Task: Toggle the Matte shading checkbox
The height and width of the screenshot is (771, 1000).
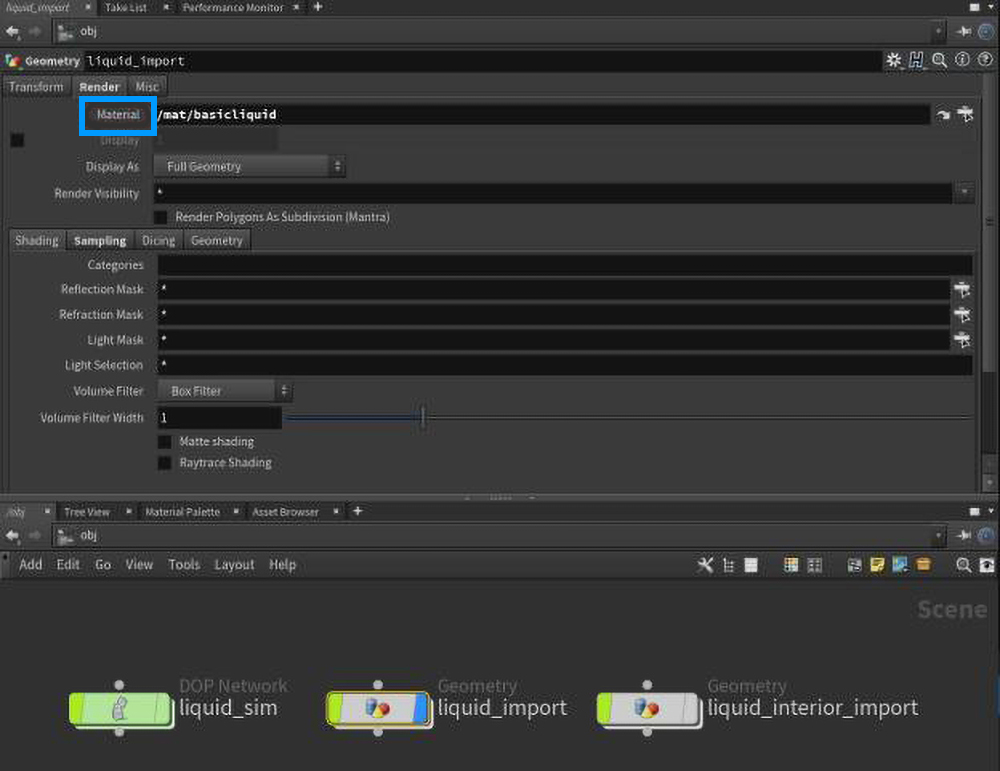Action: click(165, 442)
